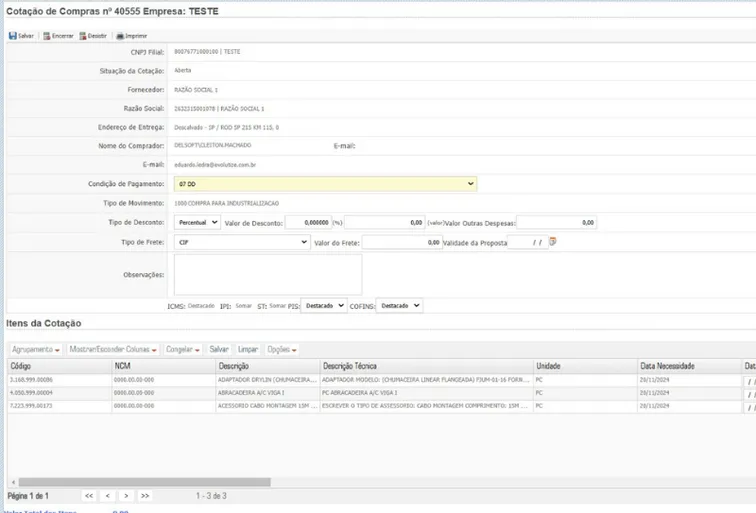Click the Encerrar toolbar icon
Image resolution: width=756 pixels, height=513 pixels.
tap(47, 36)
